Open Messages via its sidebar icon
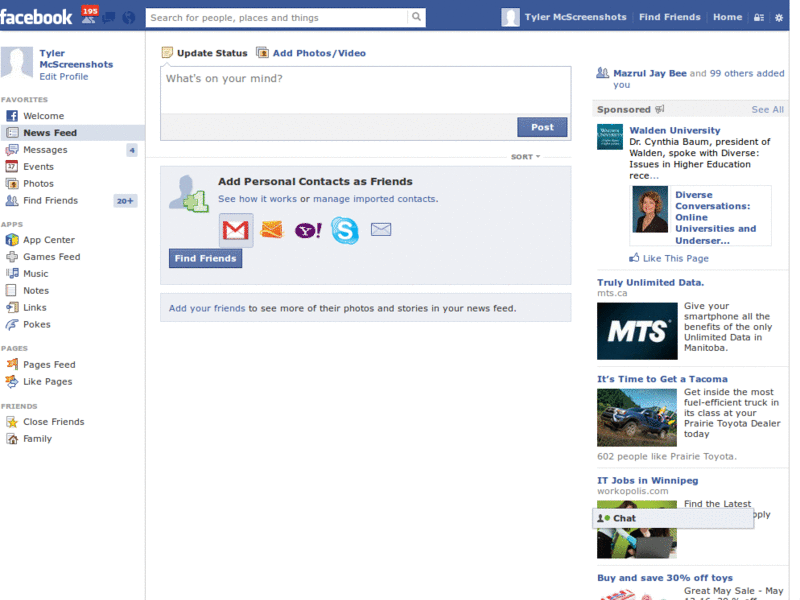 coord(12,149)
